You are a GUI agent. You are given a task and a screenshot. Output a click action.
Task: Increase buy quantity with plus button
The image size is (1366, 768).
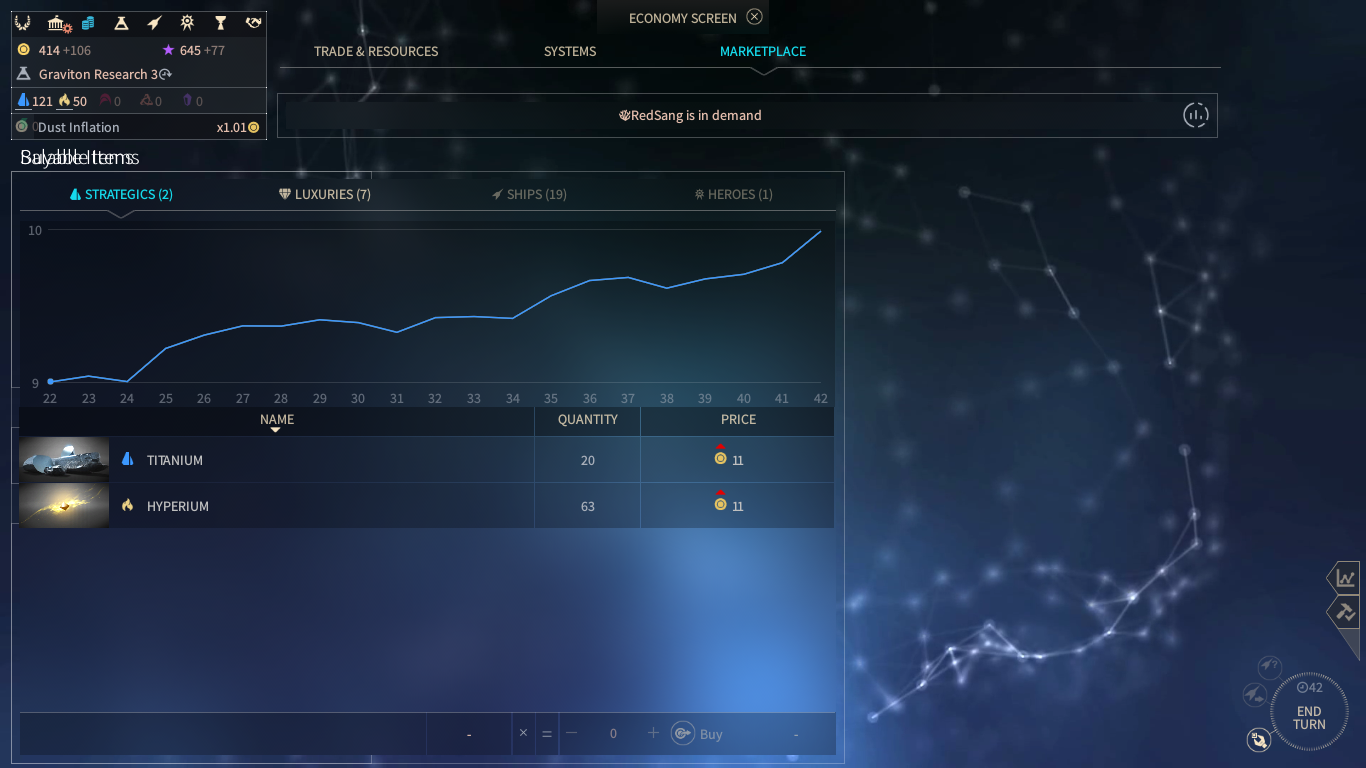[653, 733]
